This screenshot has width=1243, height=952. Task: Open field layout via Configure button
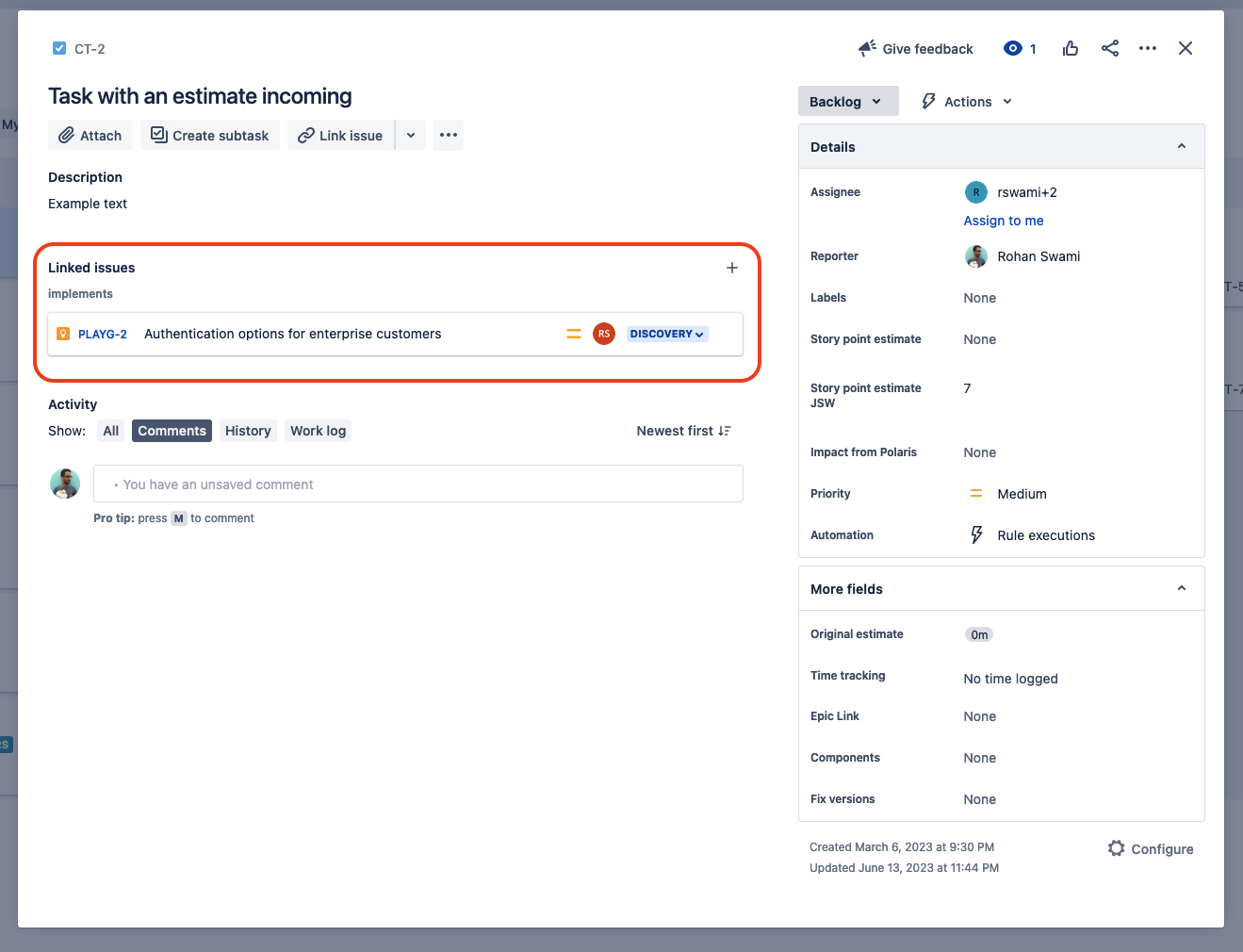(x=1151, y=848)
